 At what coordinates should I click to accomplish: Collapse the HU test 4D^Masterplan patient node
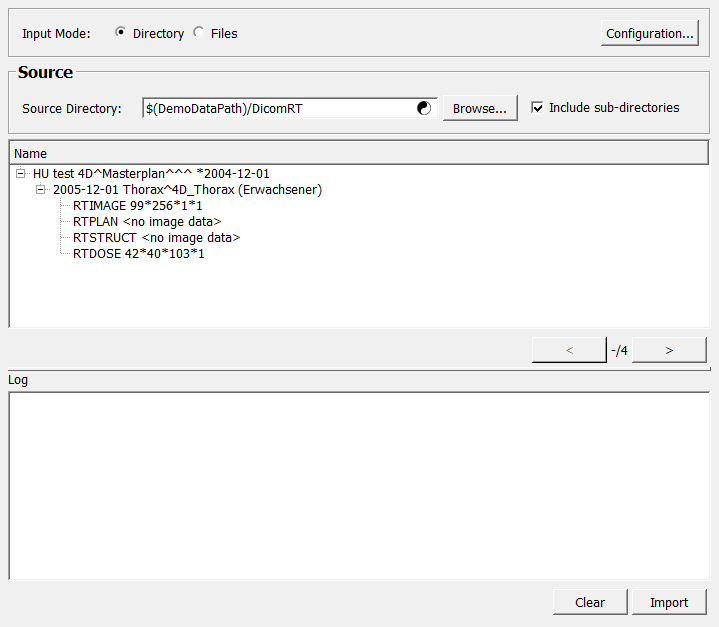[x=21, y=173]
